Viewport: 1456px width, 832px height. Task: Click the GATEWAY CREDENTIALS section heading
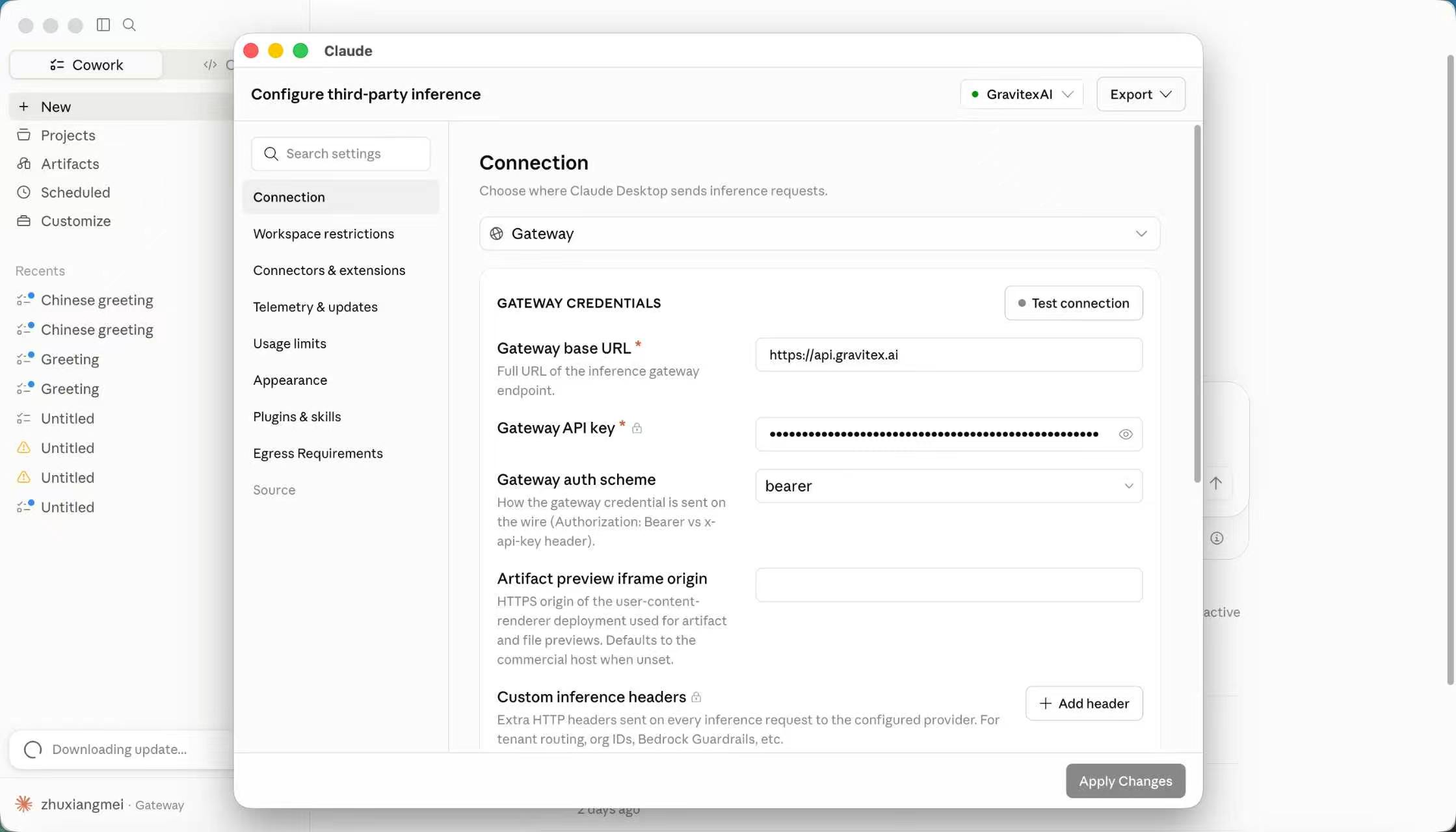(579, 303)
